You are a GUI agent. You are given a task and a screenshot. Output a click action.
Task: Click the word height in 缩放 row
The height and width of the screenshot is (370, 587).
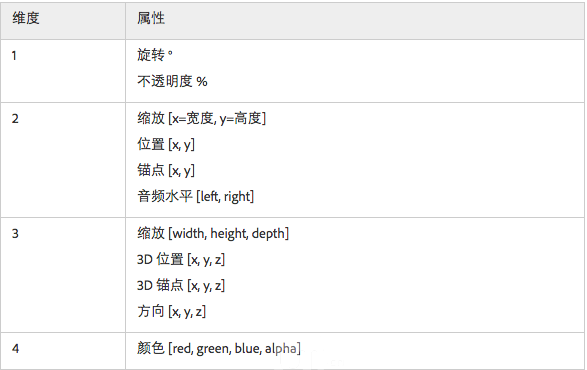(x=228, y=234)
